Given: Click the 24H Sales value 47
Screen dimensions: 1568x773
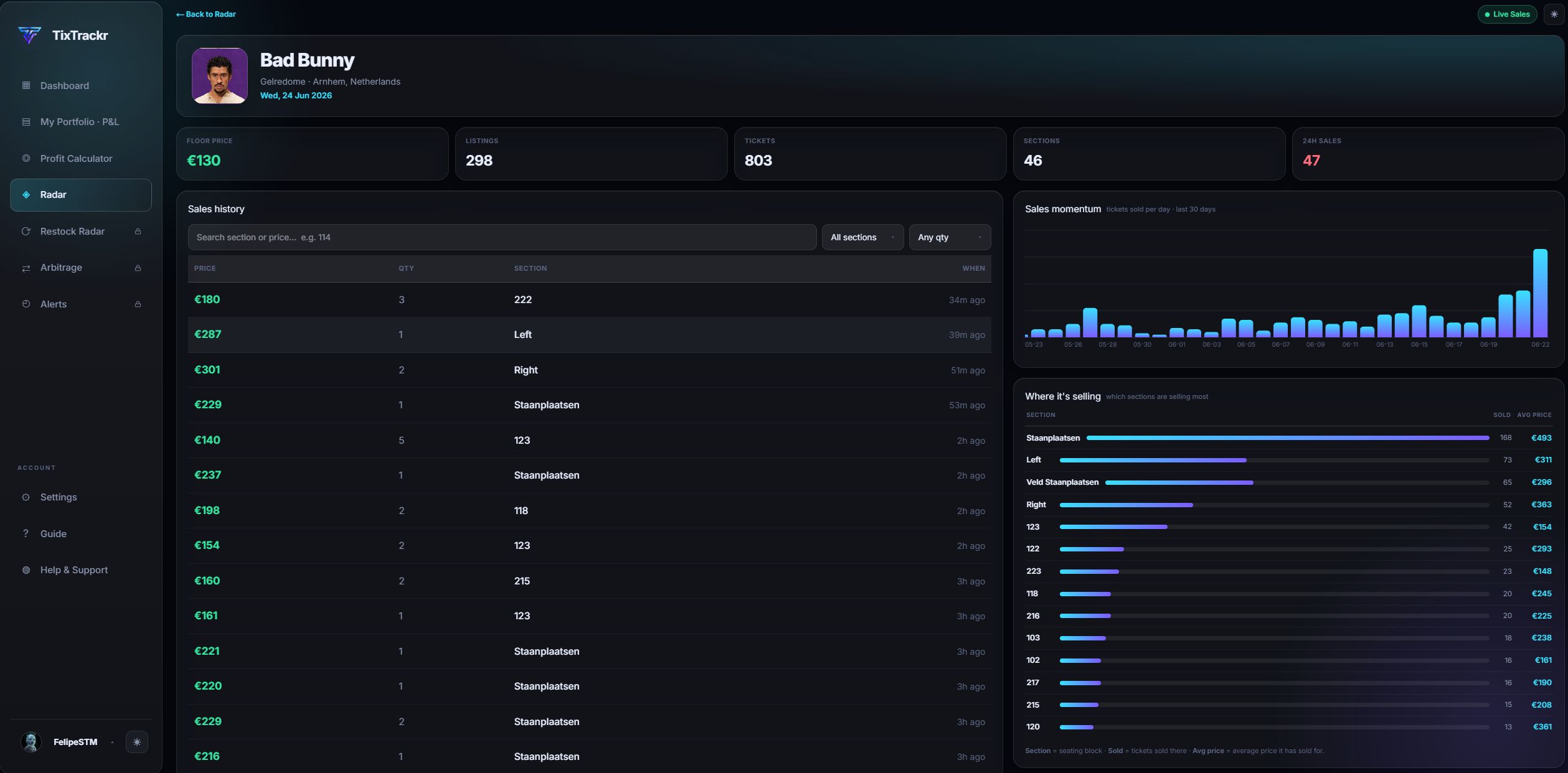Looking at the screenshot, I should click(x=1311, y=161).
